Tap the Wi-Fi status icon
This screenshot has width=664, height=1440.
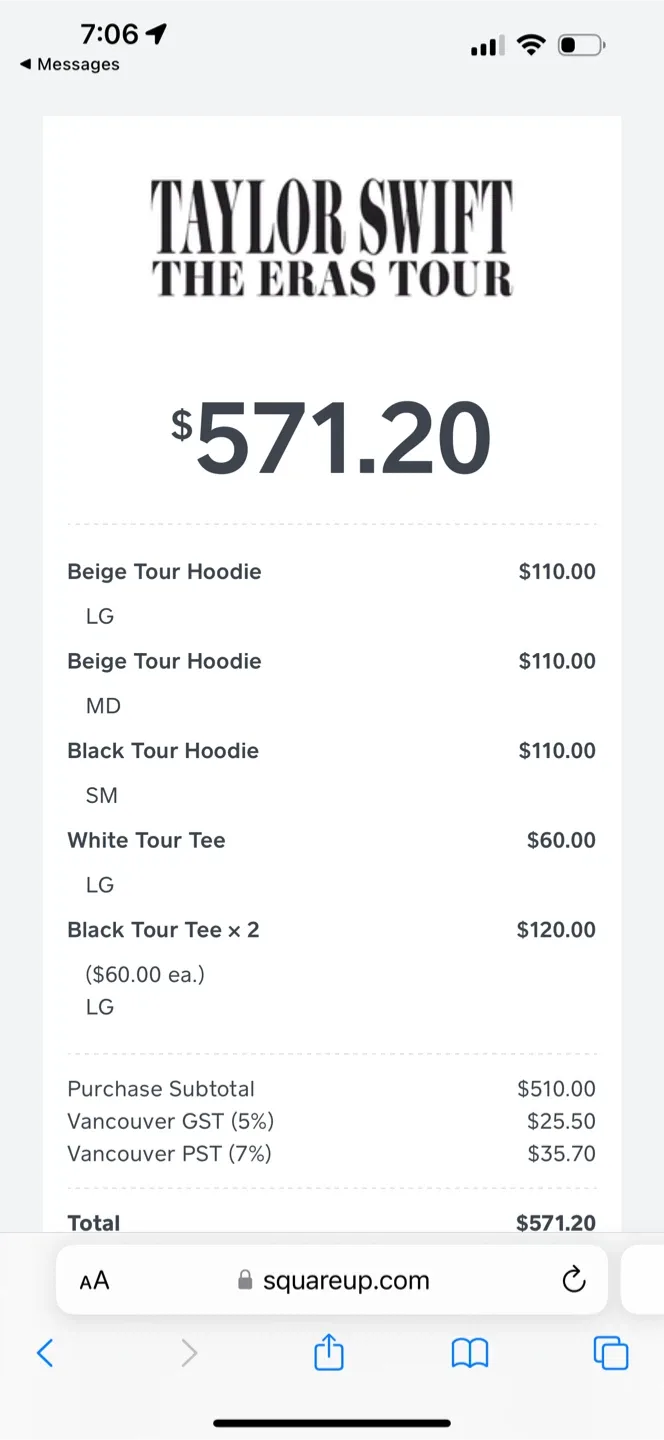click(531, 45)
